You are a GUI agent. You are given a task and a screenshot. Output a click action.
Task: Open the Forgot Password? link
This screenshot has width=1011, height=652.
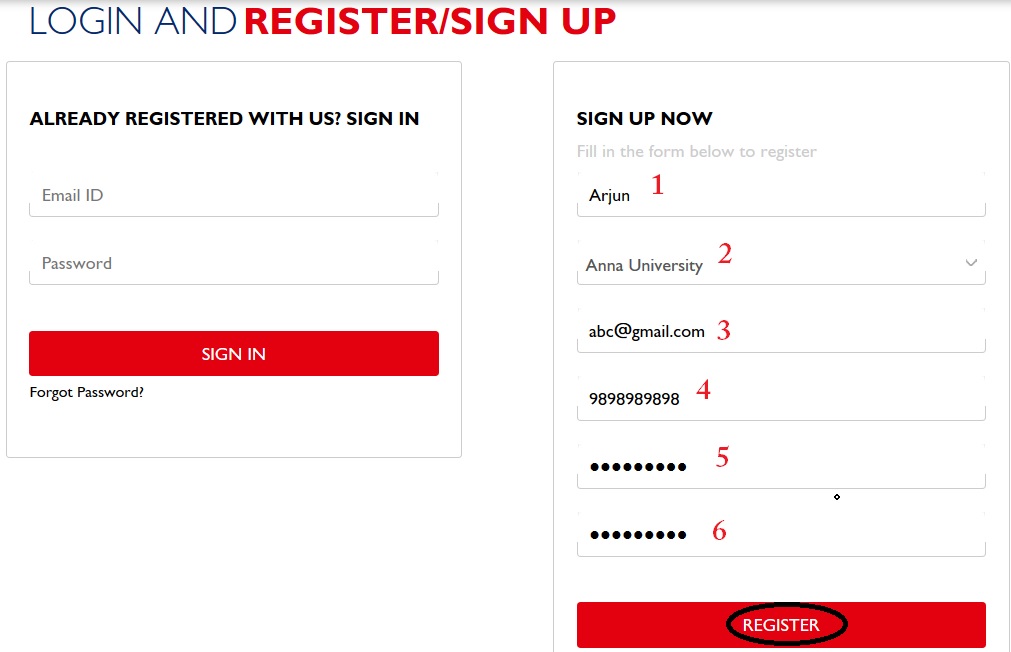click(x=87, y=392)
